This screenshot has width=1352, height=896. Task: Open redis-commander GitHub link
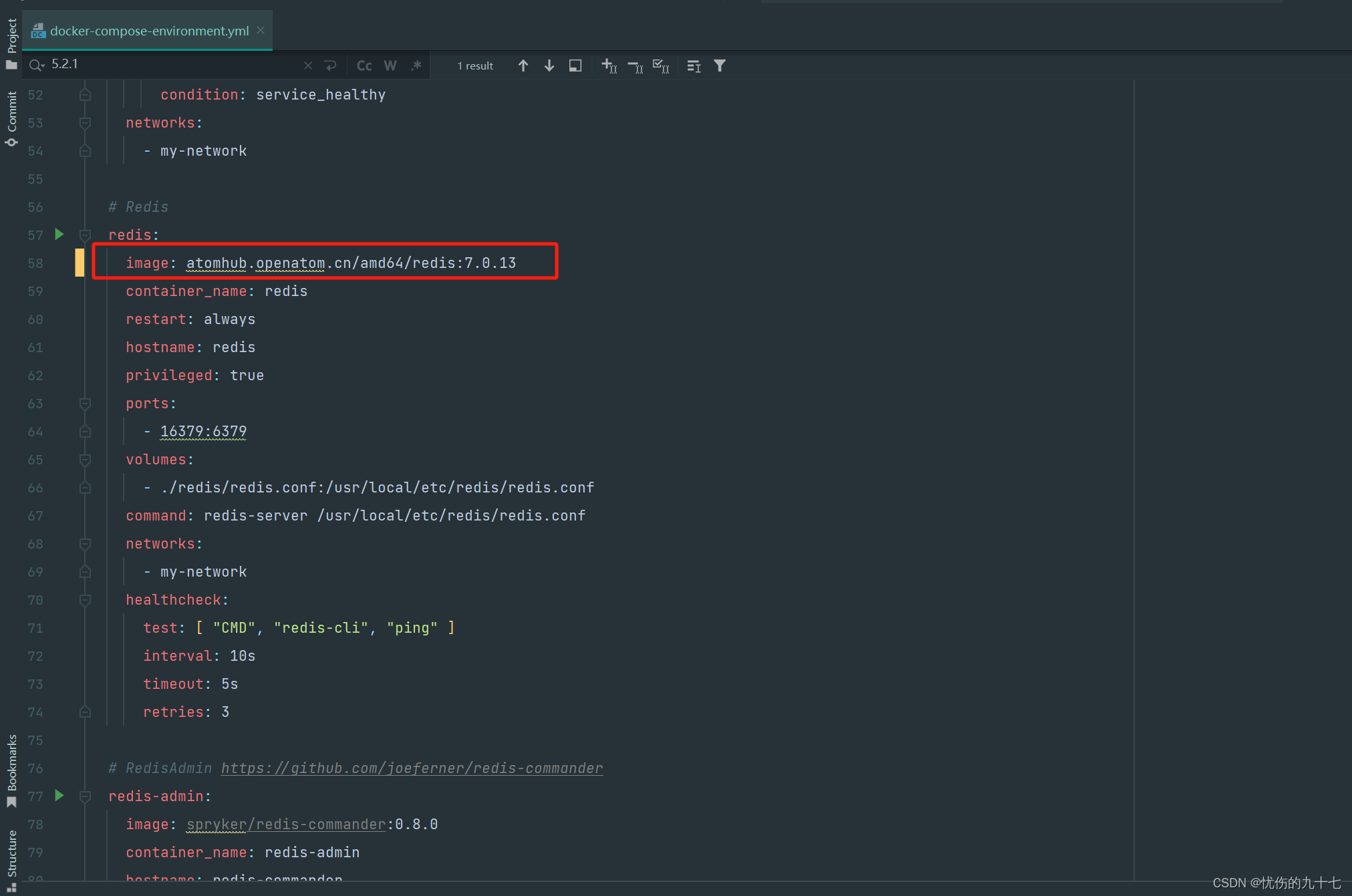click(412, 768)
